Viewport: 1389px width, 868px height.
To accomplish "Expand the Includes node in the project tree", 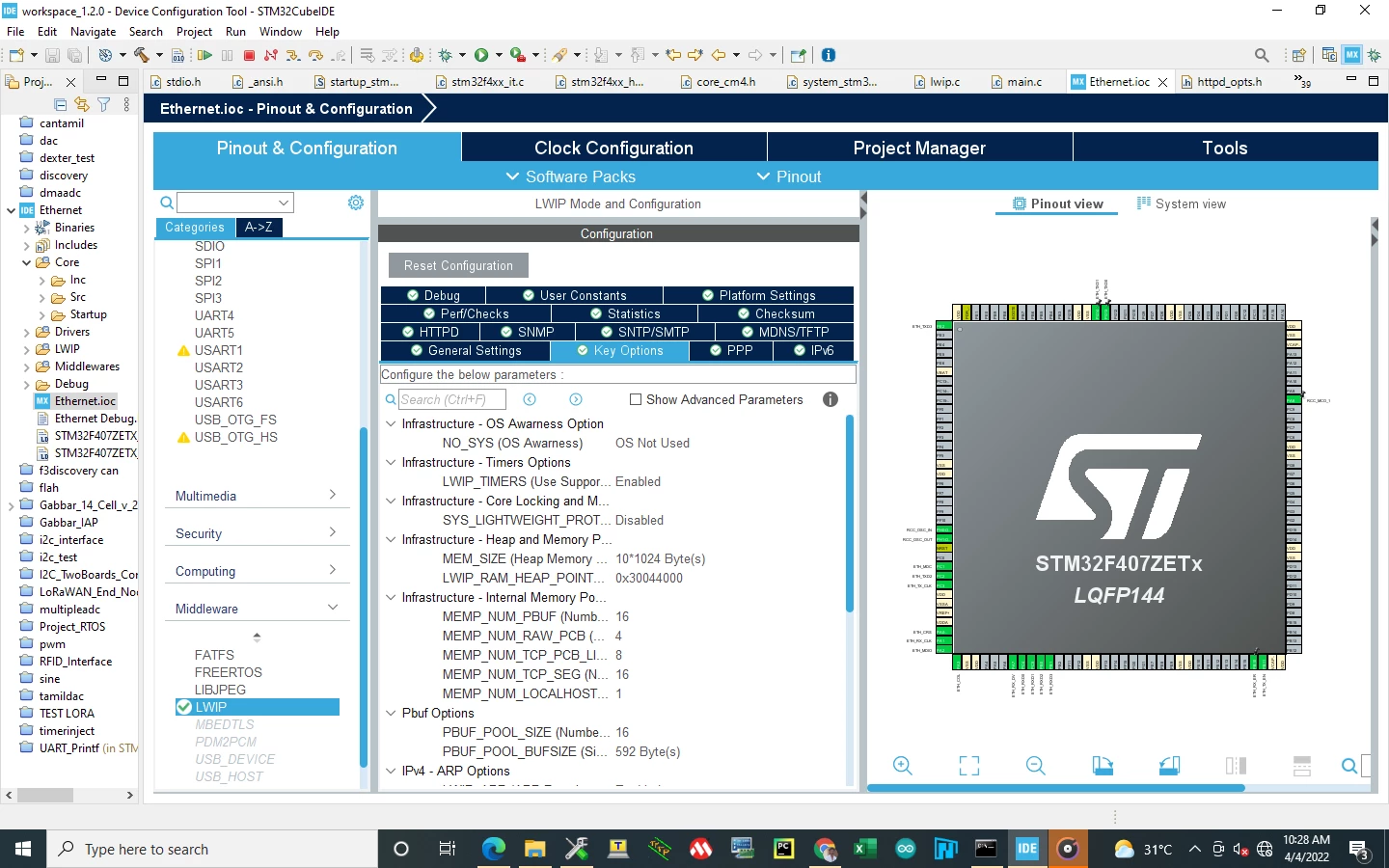I will coord(26,245).
